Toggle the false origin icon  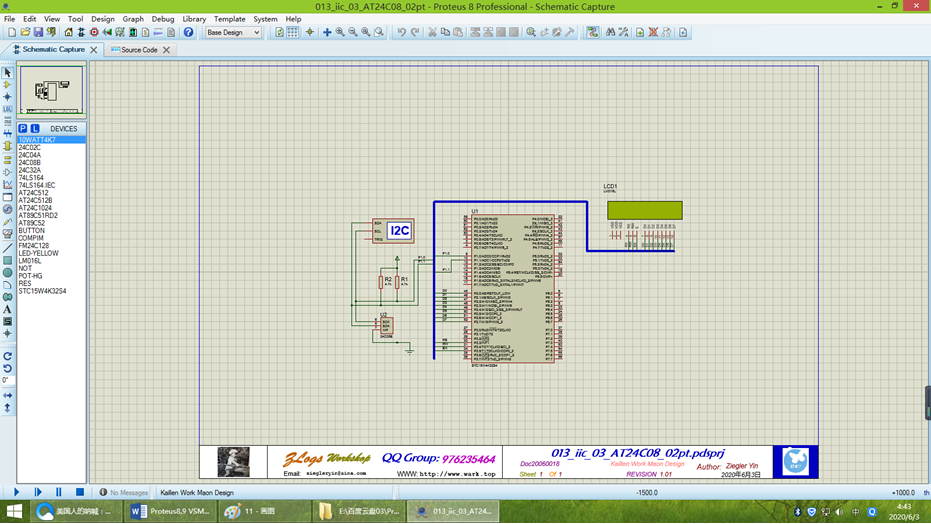(x=309, y=32)
